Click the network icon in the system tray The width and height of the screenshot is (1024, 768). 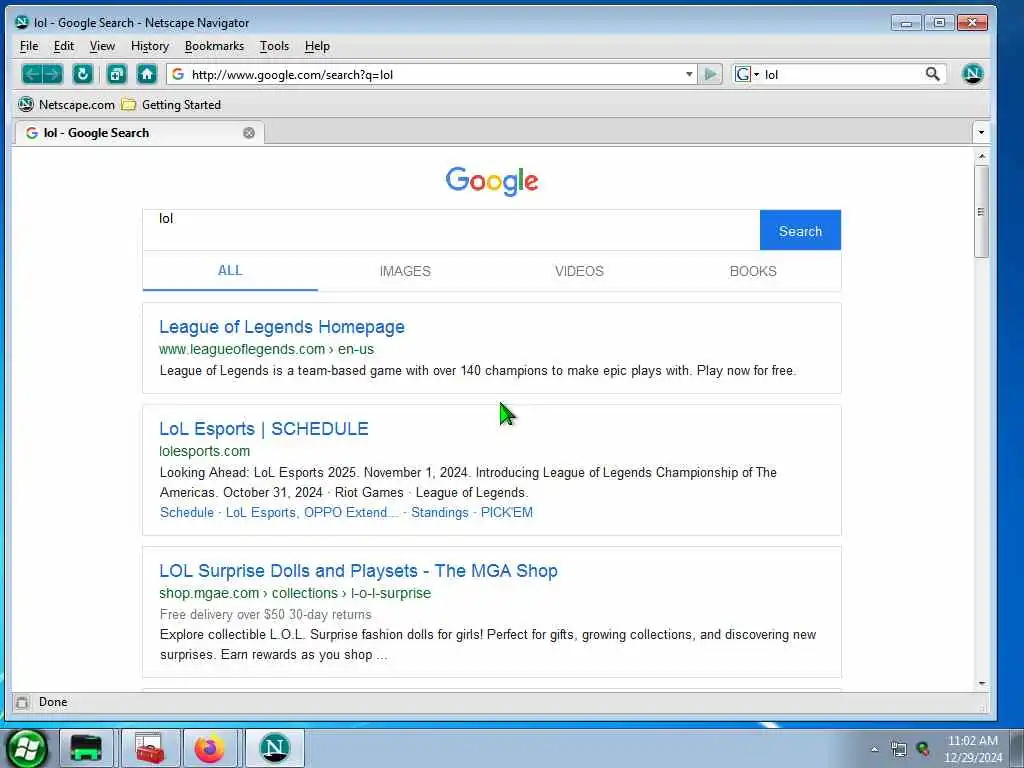(899, 749)
